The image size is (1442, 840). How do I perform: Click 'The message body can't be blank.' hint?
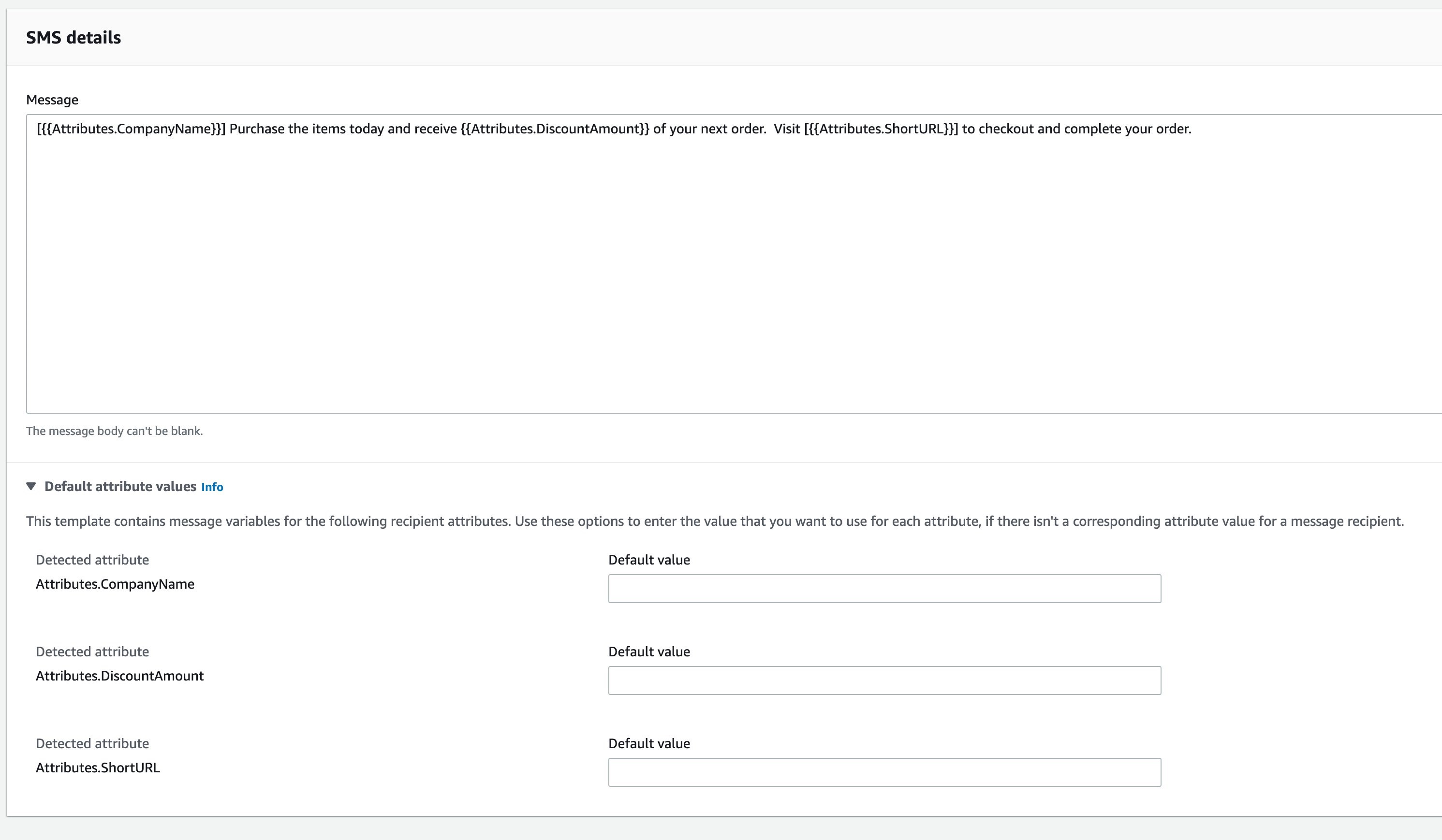115,431
